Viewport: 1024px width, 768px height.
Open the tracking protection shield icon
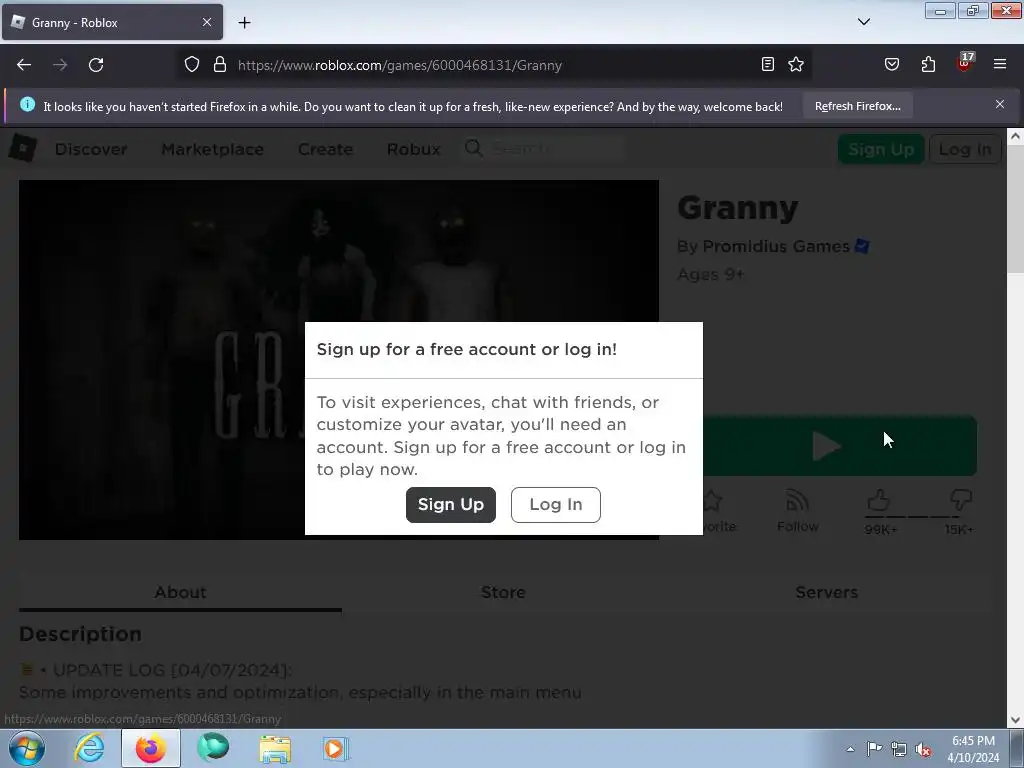[x=191, y=64]
